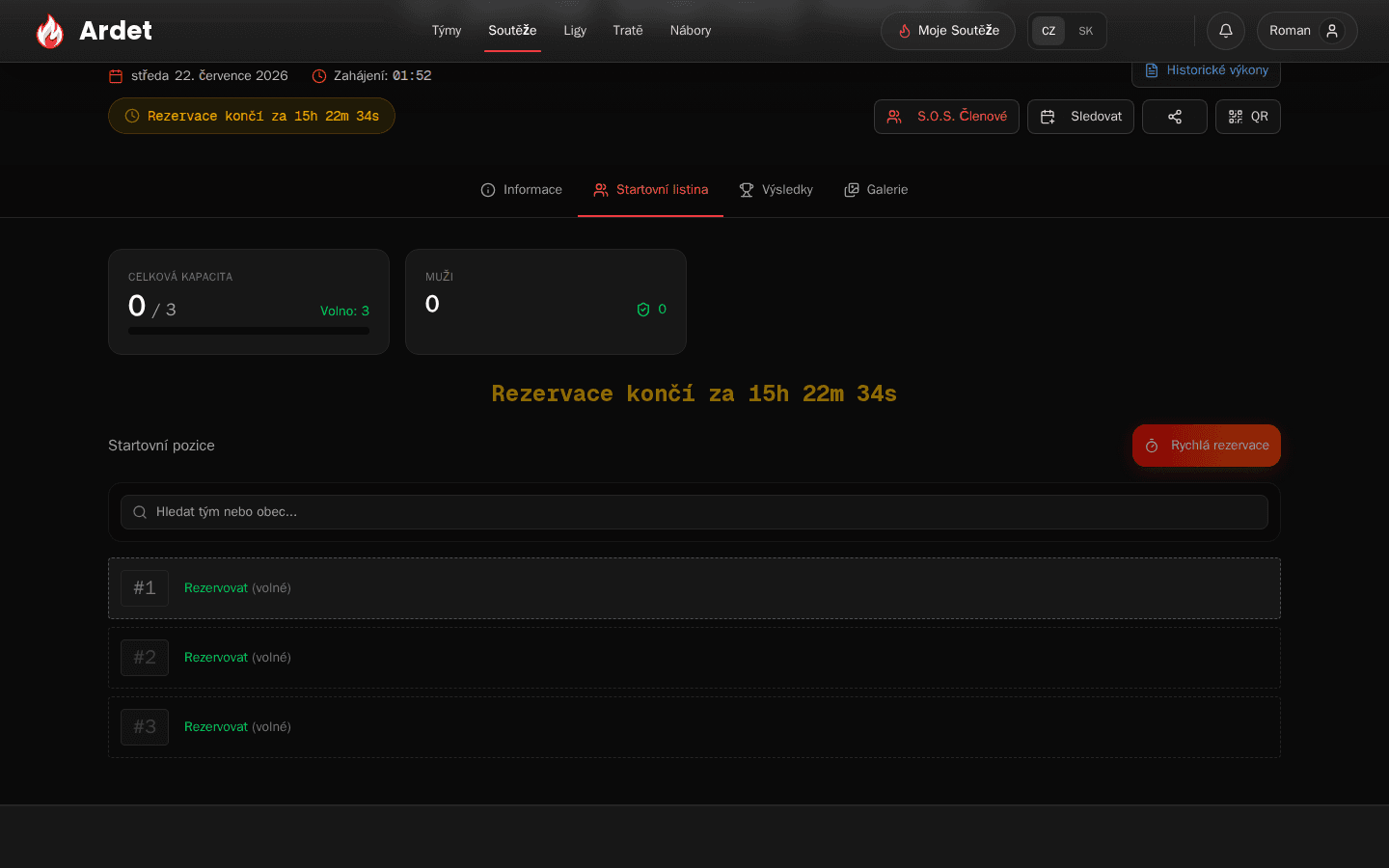1389x868 pixels.
Task: Switch language to CZ
Action: click(x=1049, y=31)
